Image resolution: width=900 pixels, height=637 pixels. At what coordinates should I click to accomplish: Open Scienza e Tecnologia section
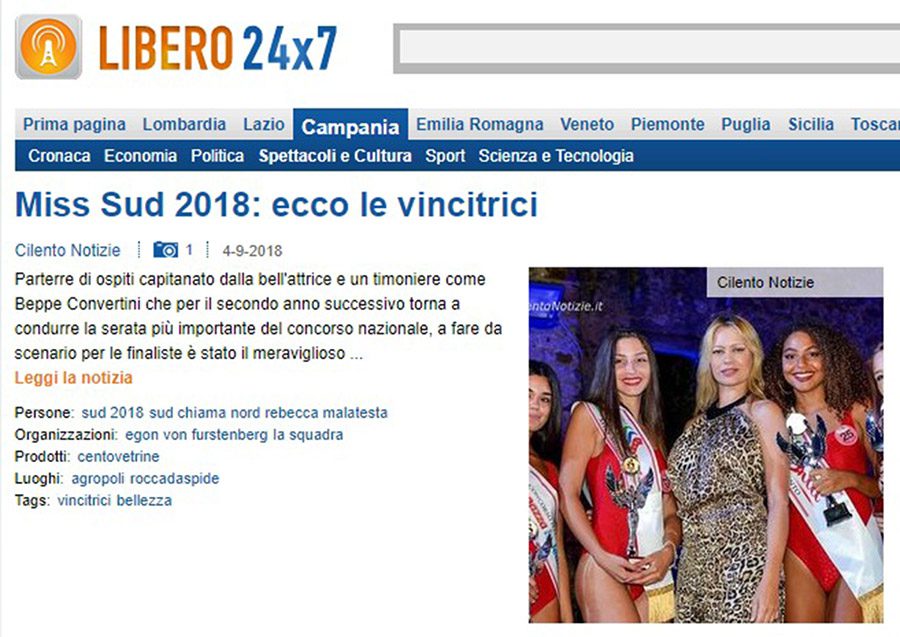[x=556, y=156]
